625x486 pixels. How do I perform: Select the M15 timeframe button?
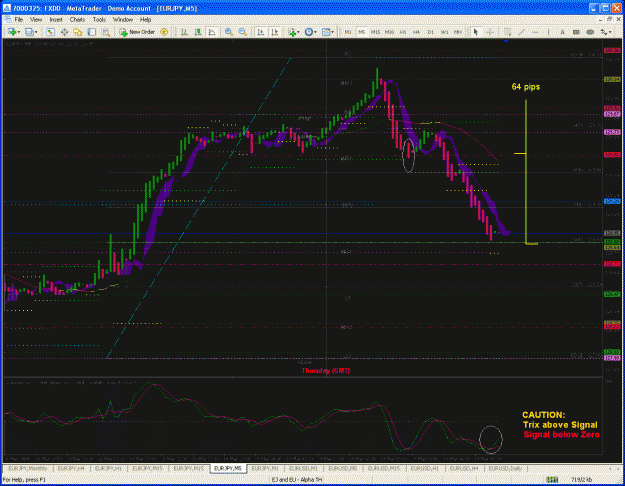click(375, 32)
